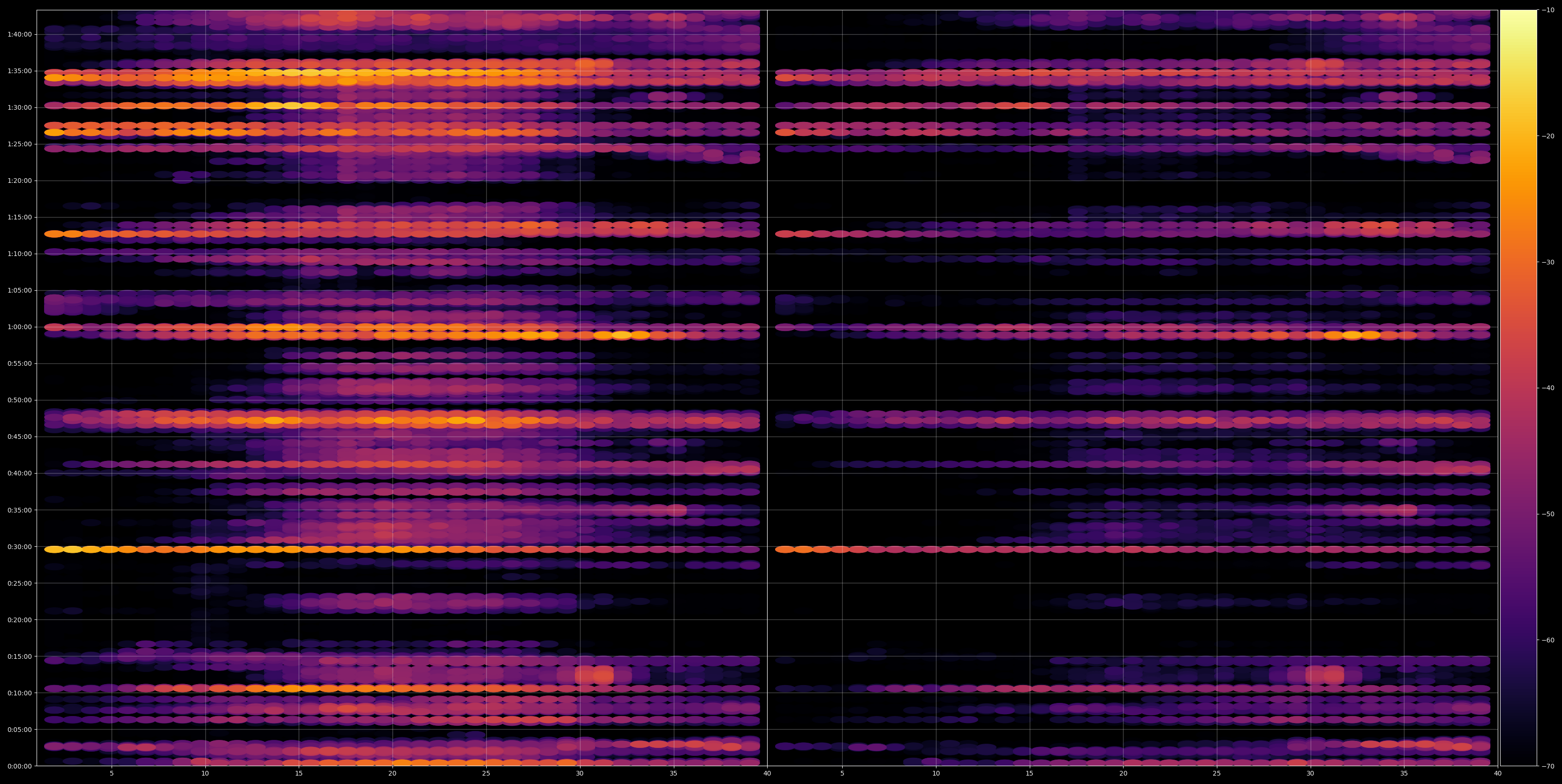The width and height of the screenshot is (1562, 784).
Task: Click the 1:35:00 time axis label
Action: [19, 71]
